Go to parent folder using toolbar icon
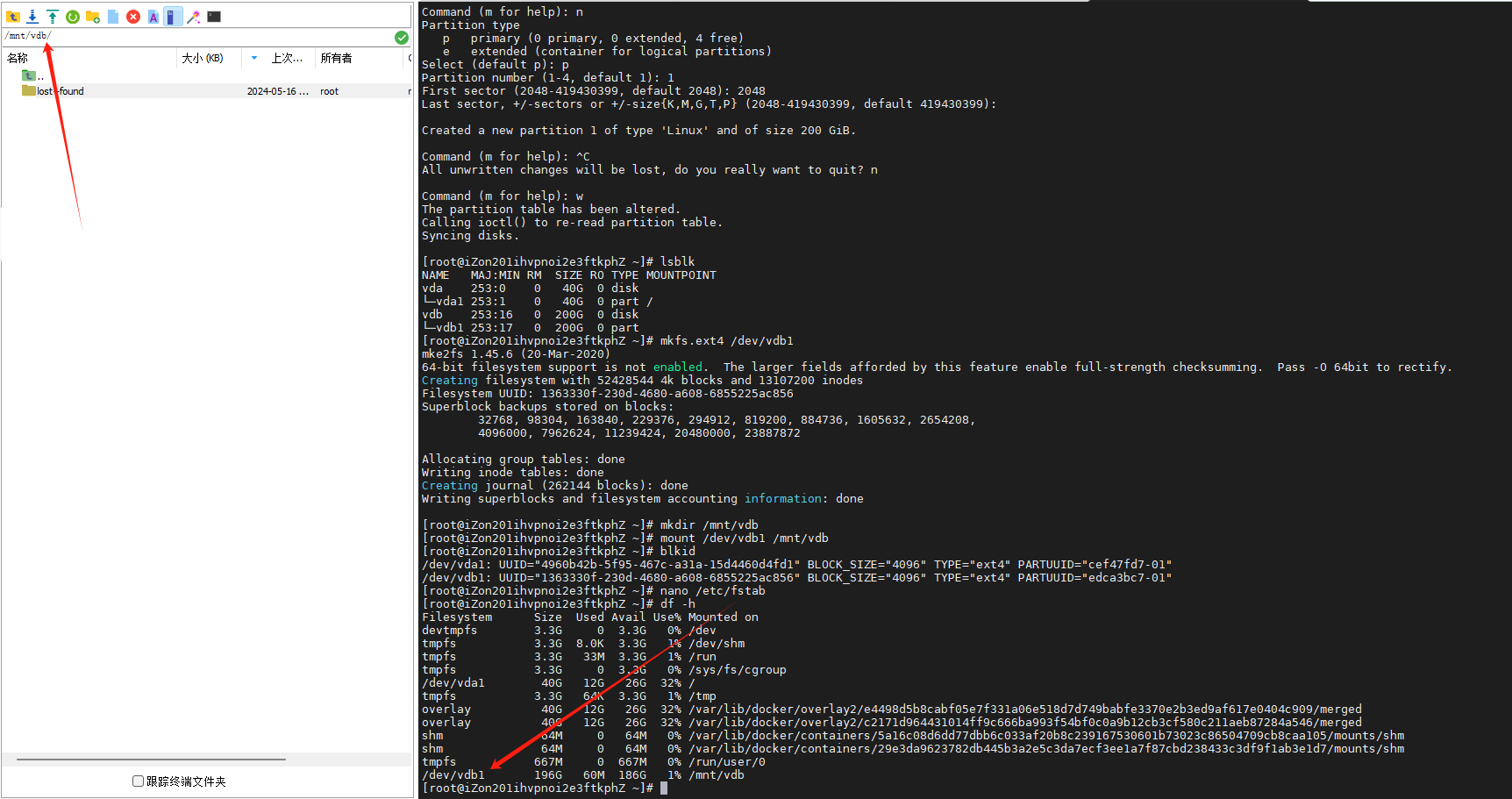1512x799 pixels. pos(13,17)
